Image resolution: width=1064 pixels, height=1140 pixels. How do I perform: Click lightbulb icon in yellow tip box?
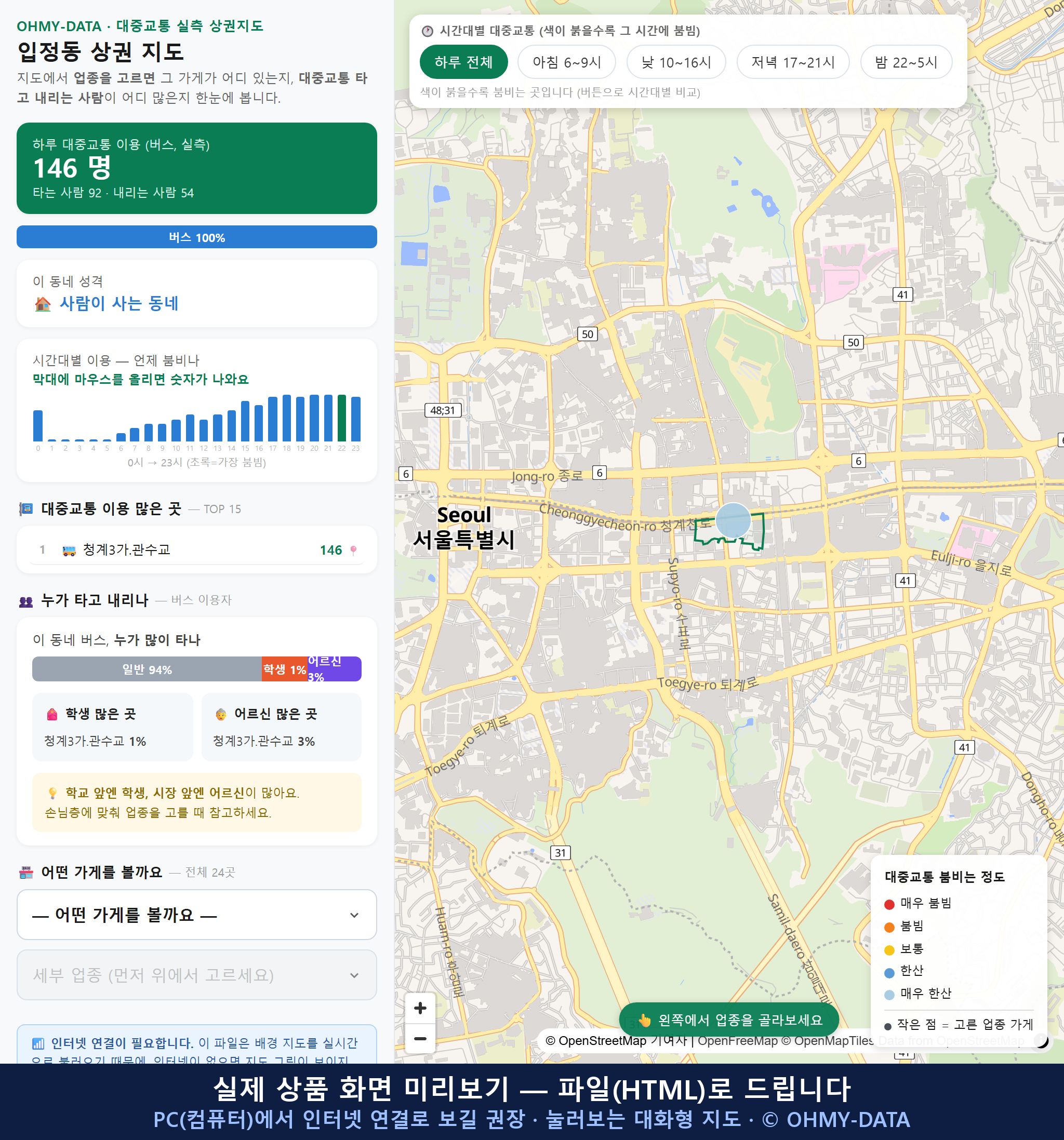tap(52, 793)
